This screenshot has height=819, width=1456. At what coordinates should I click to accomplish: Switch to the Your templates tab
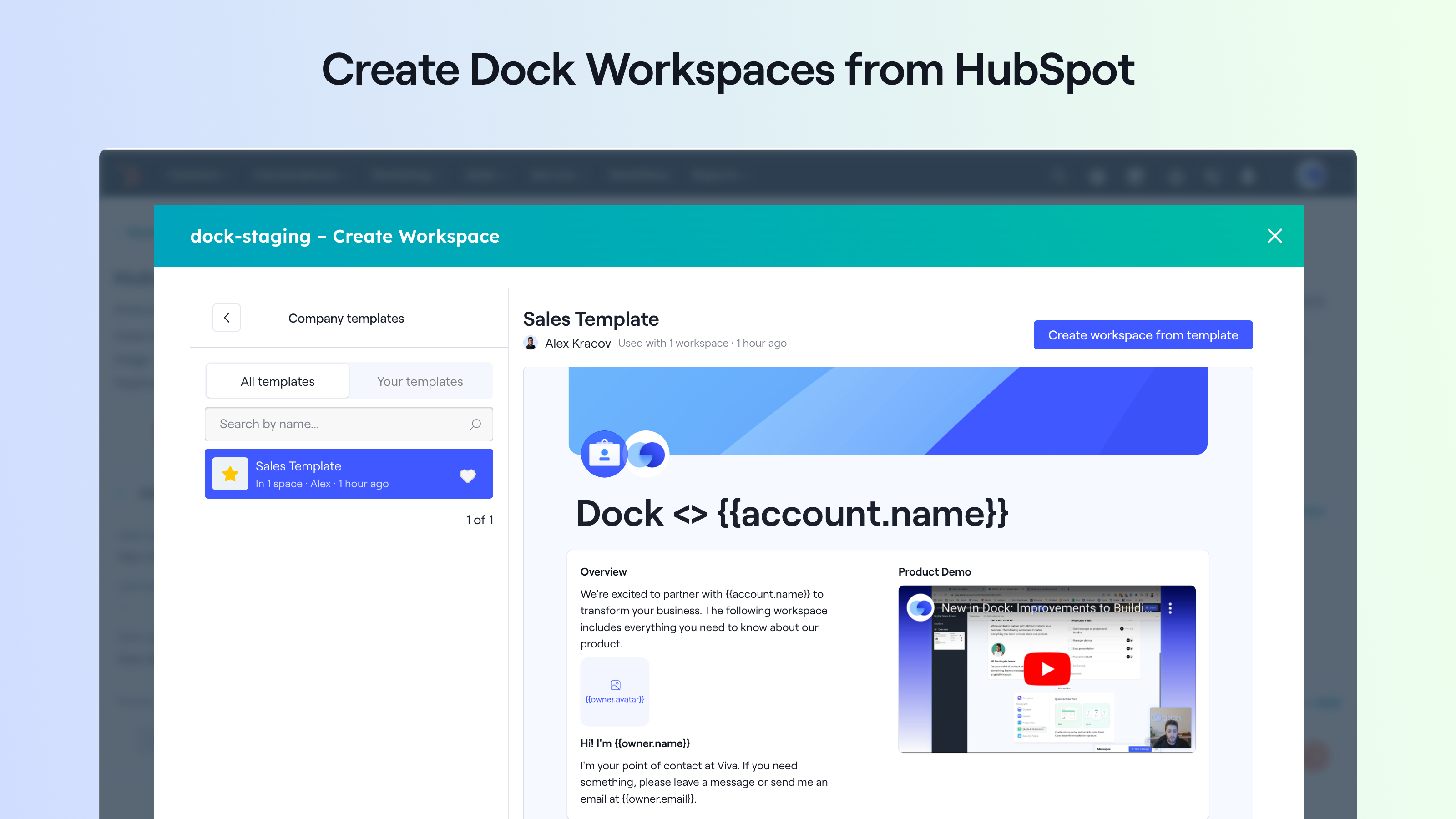(420, 381)
